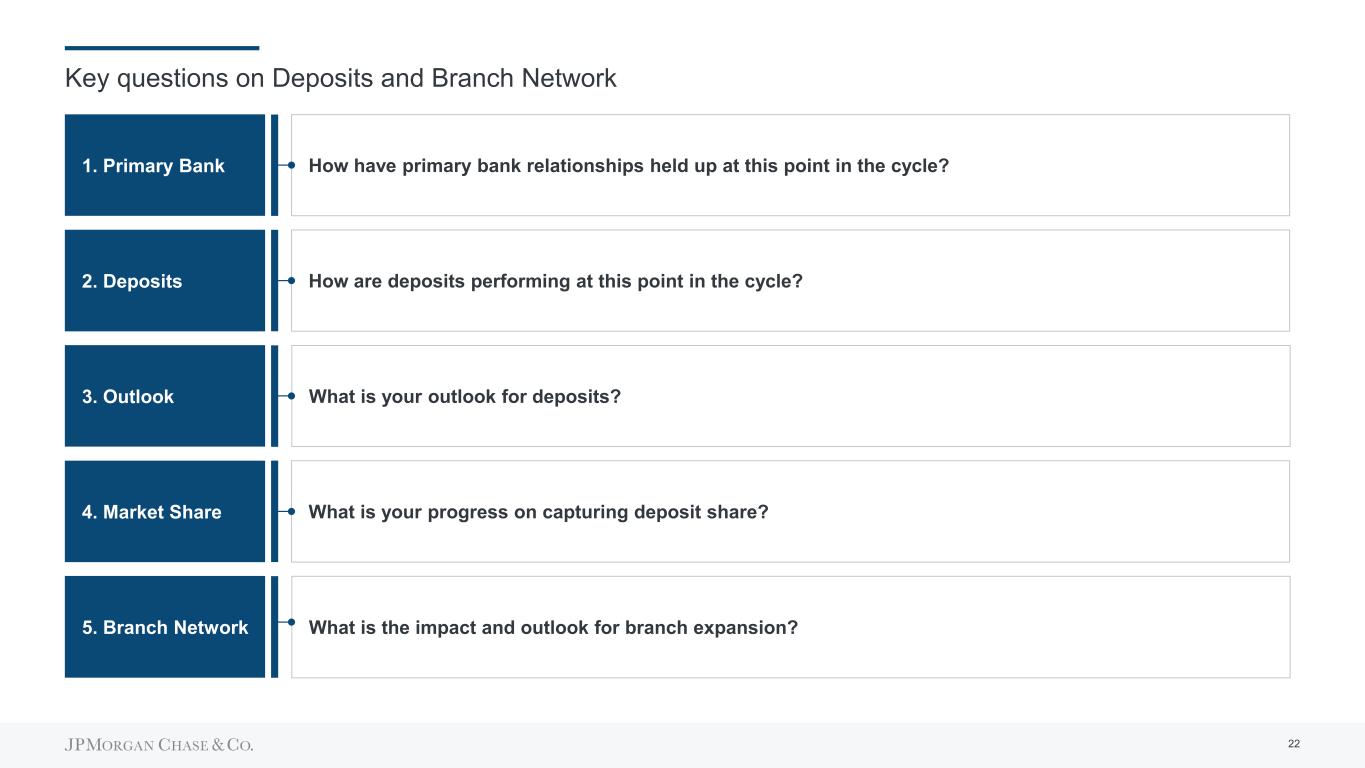Click the "What is your outlook for deposits?" text
This screenshot has width=1365, height=768.
(465, 397)
